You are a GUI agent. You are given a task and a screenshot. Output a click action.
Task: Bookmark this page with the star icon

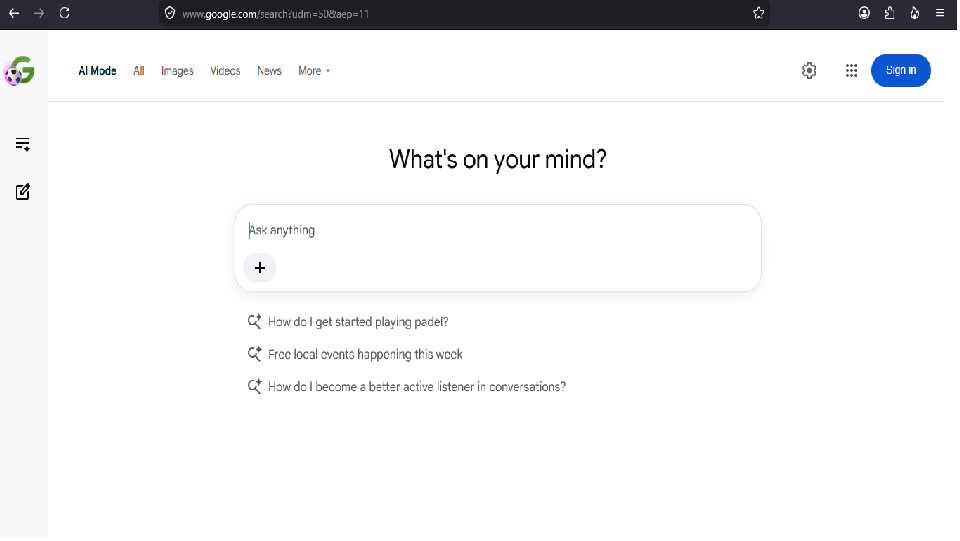click(758, 13)
